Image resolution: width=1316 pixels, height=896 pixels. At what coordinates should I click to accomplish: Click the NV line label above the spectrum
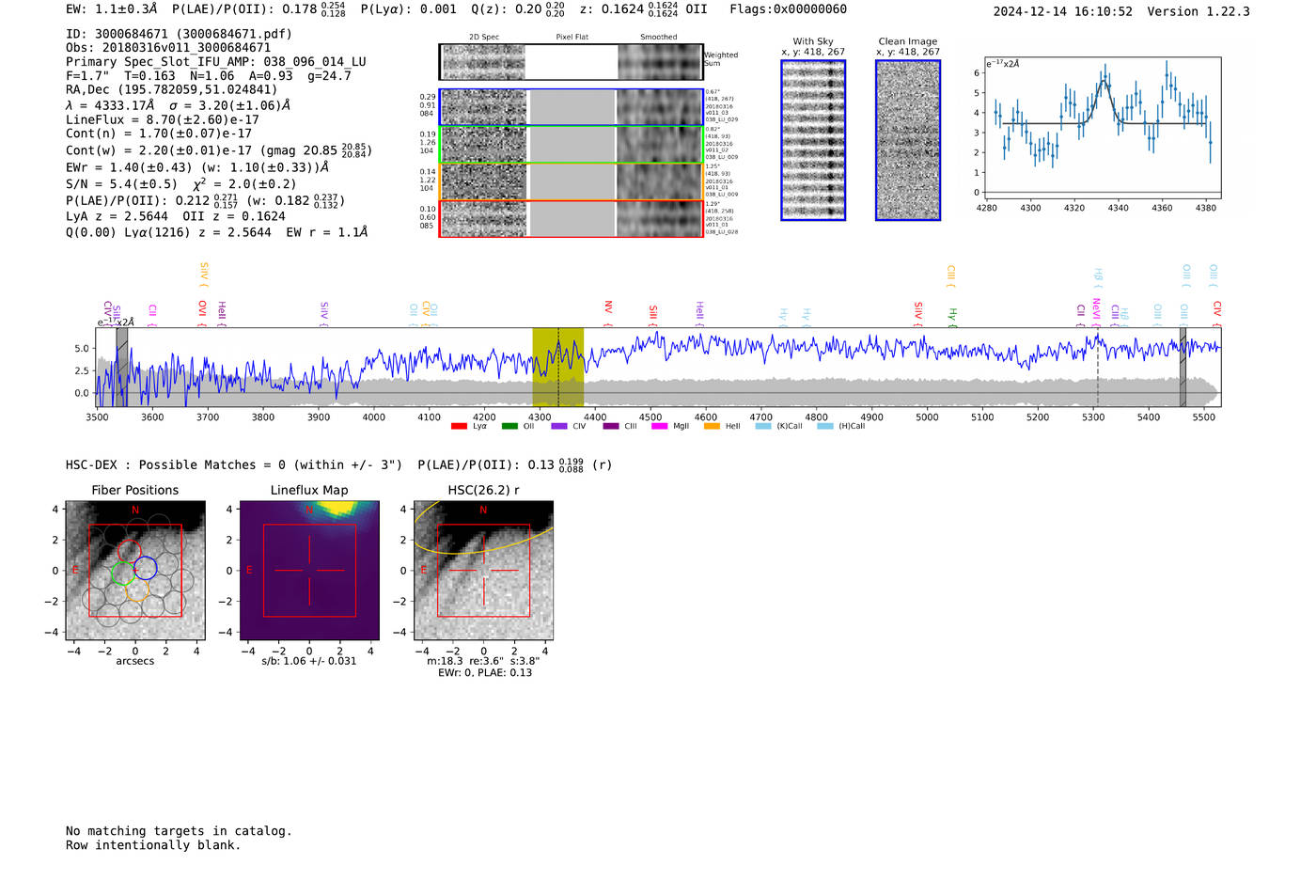coord(608,307)
